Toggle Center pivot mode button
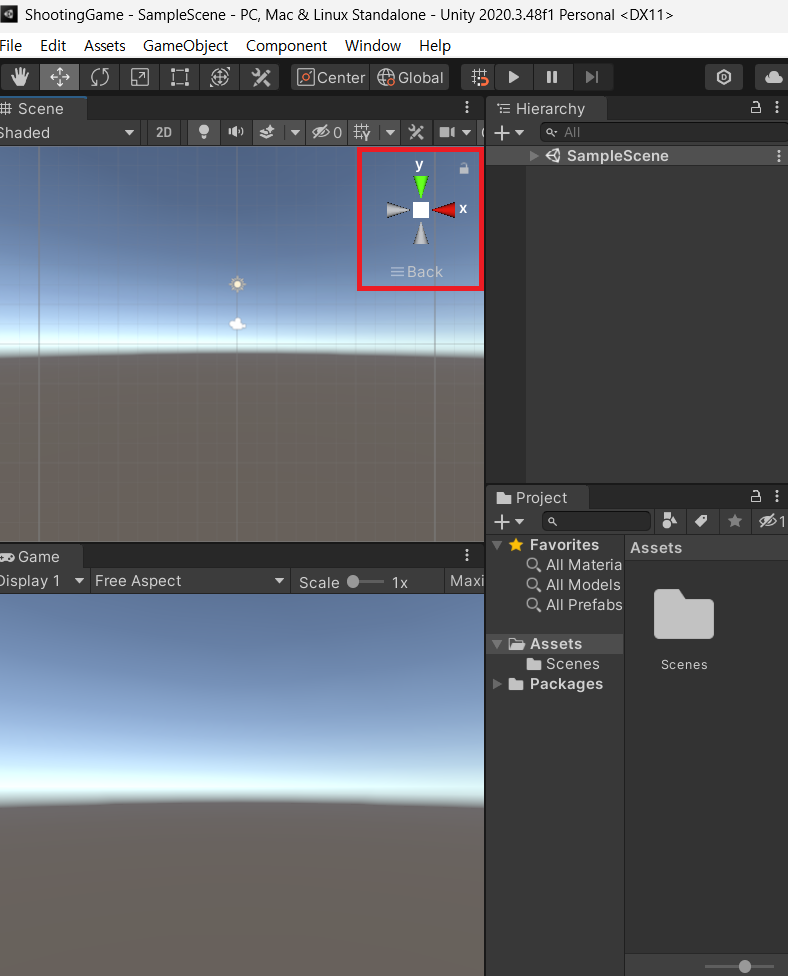The image size is (788, 976). pyautogui.click(x=331, y=77)
